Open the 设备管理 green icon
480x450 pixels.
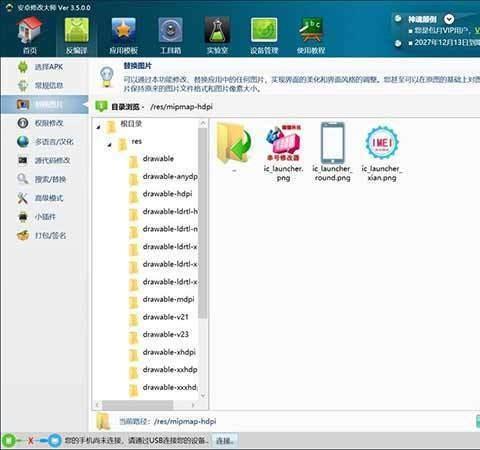tap(264, 36)
